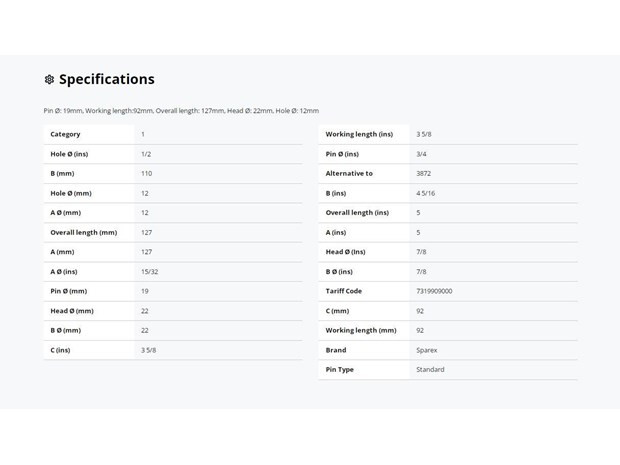The height and width of the screenshot is (465, 620).
Task: Click the Brand value Sparex
Action: pyautogui.click(x=427, y=350)
